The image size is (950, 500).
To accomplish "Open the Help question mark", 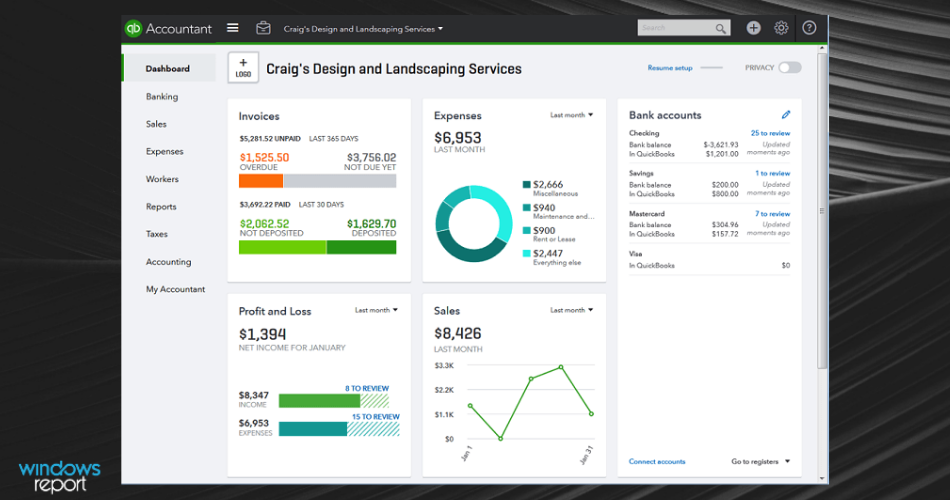I will (809, 28).
